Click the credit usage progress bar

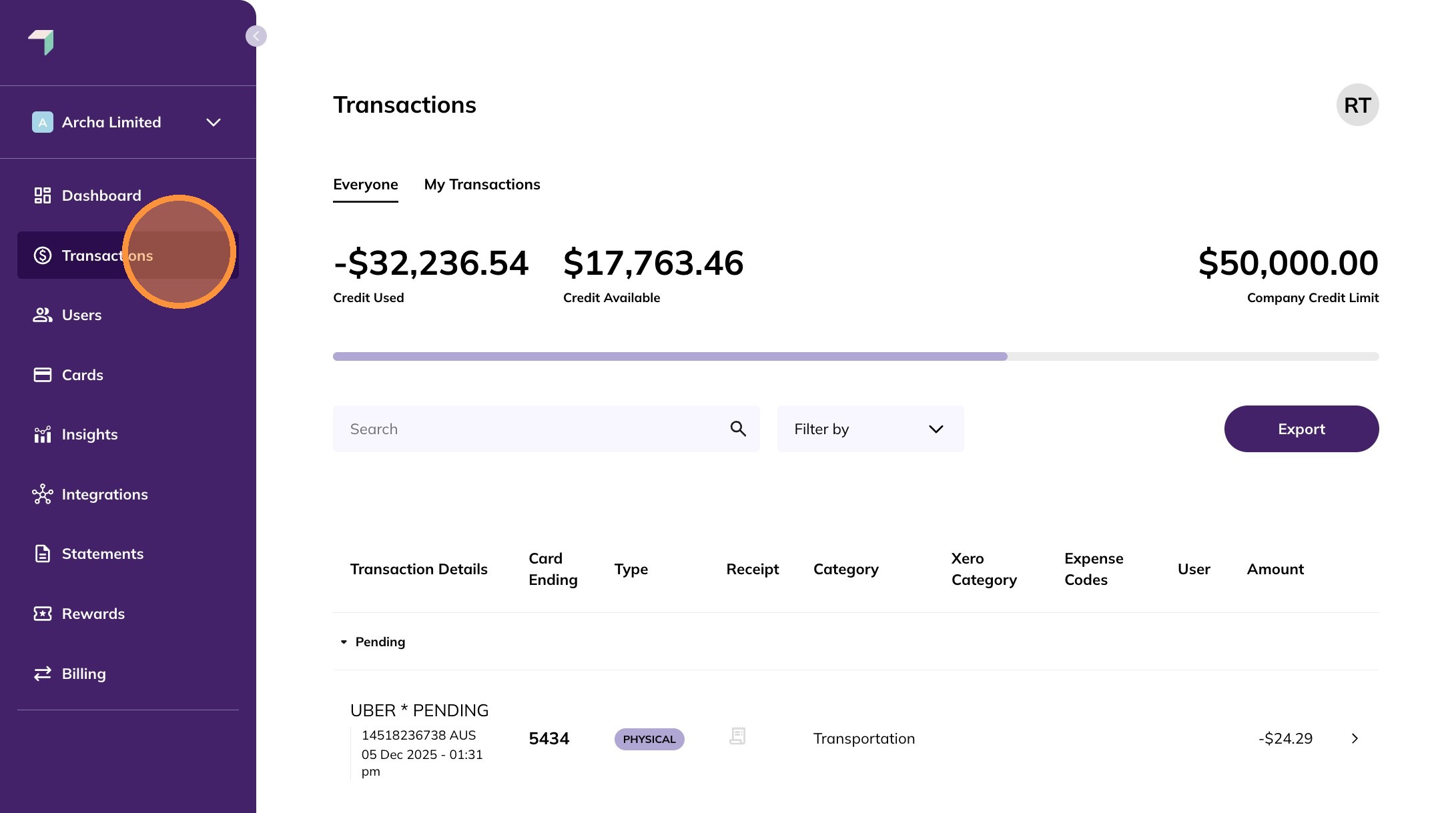854,356
